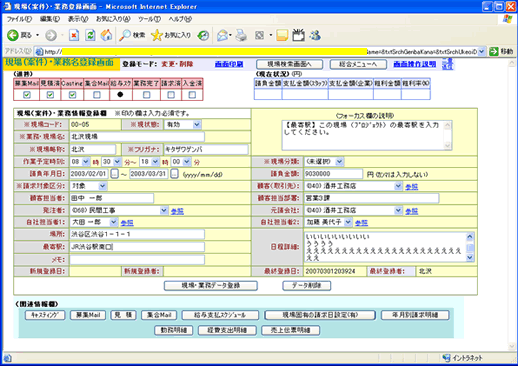Click scroll-up arrow of 日程詳細 text area
518x366 pixels.
[x=470, y=237]
